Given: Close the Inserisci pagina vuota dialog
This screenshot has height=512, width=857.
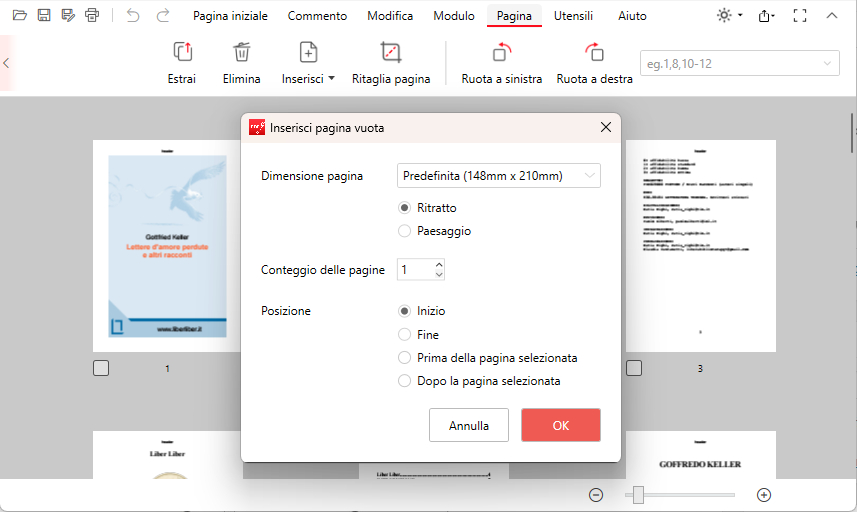Looking at the screenshot, I should coord(606,127).
